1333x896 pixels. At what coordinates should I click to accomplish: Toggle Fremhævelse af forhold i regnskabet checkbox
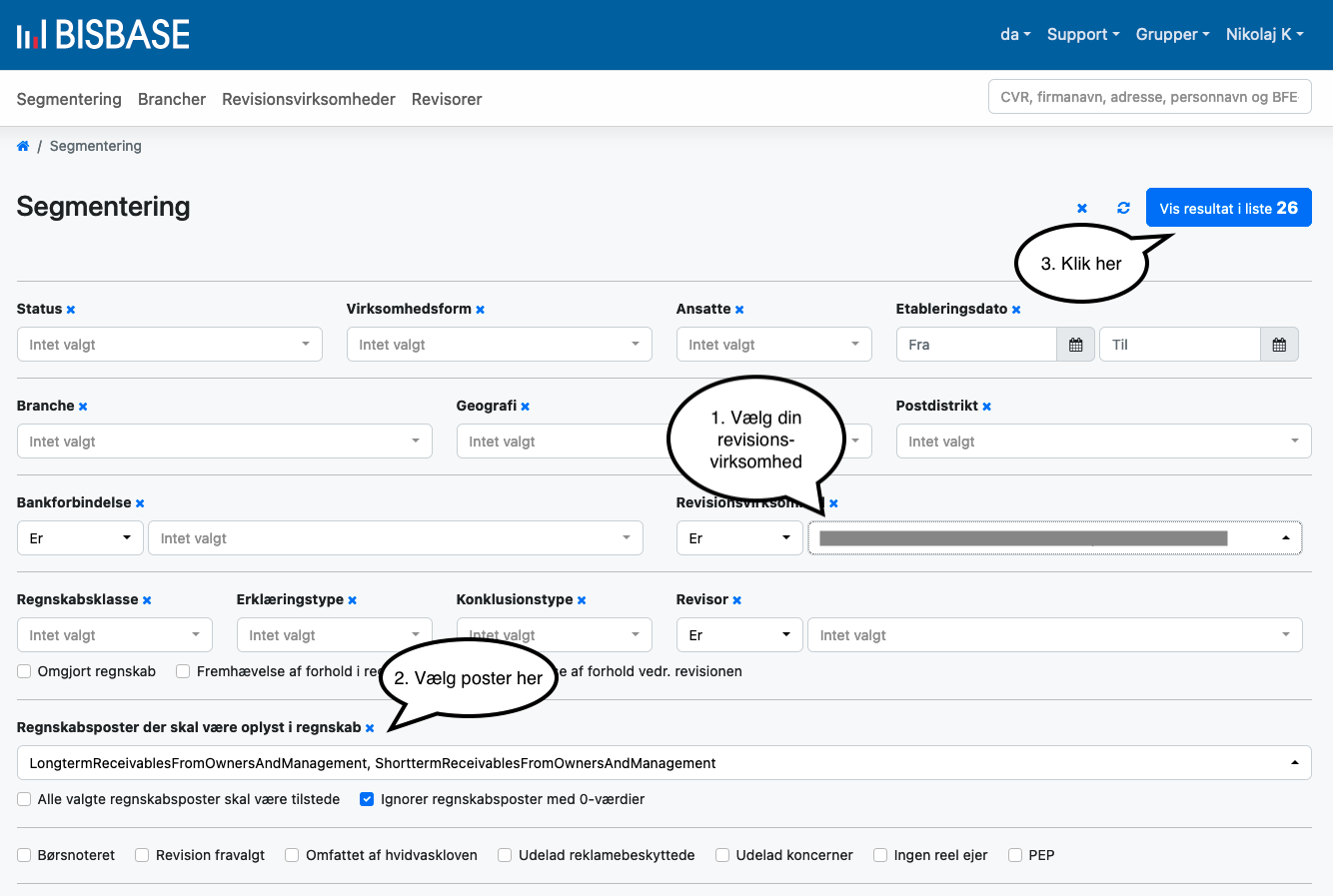tap(183, 671)
